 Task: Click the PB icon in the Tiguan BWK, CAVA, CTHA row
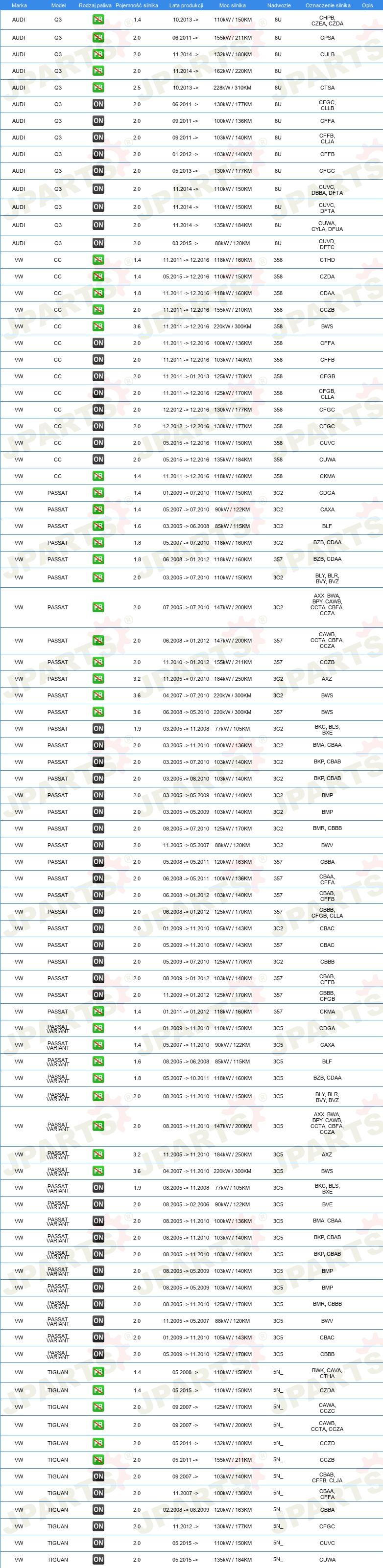(98, 1372)
